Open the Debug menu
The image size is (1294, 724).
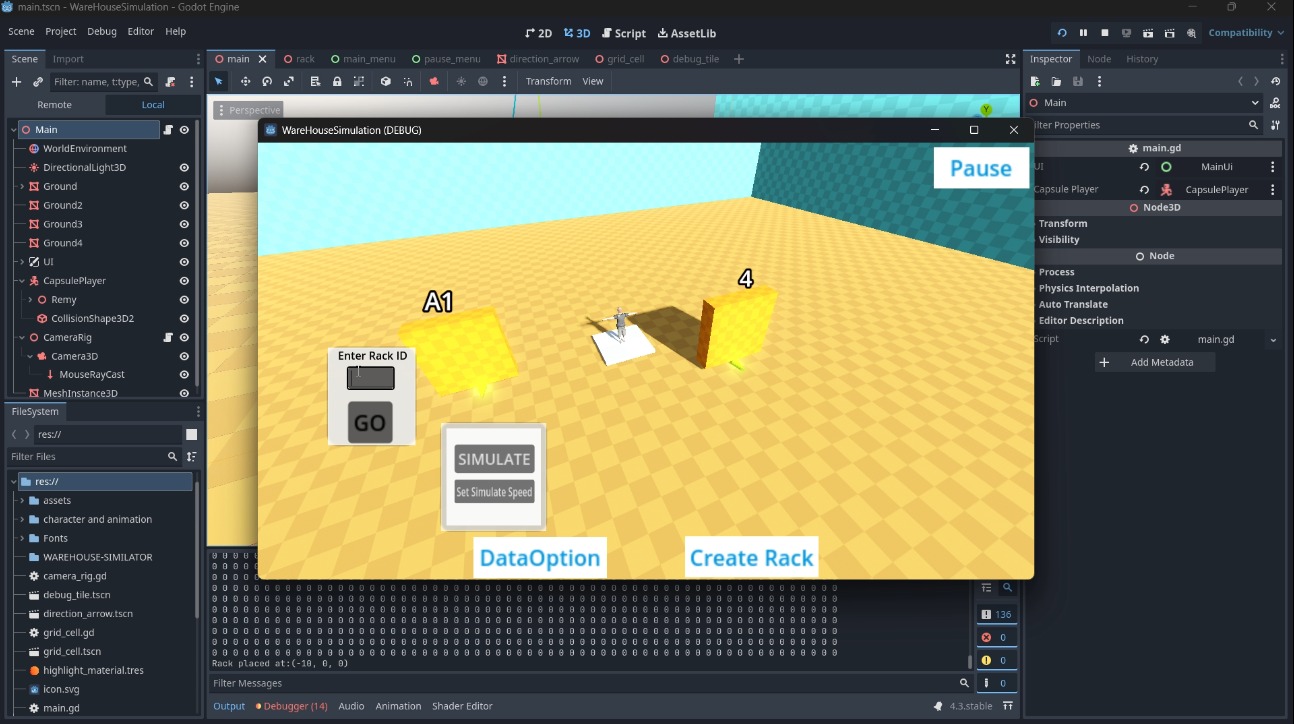[x=101, y=32]
